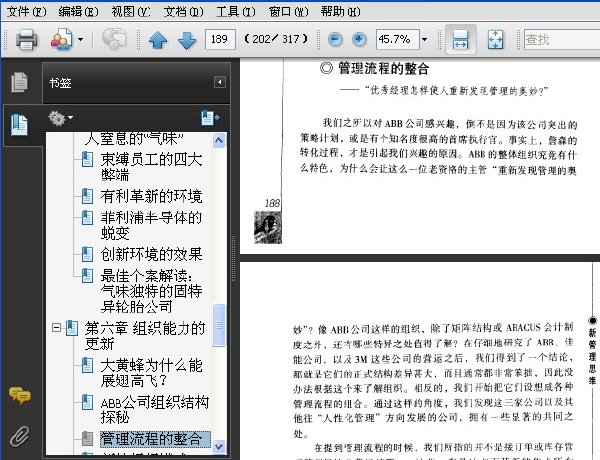This screenshot has width=600, height=460.
Task: Collapse 第六章 组织能力的更新 tree node
Action: pos(56,328)
